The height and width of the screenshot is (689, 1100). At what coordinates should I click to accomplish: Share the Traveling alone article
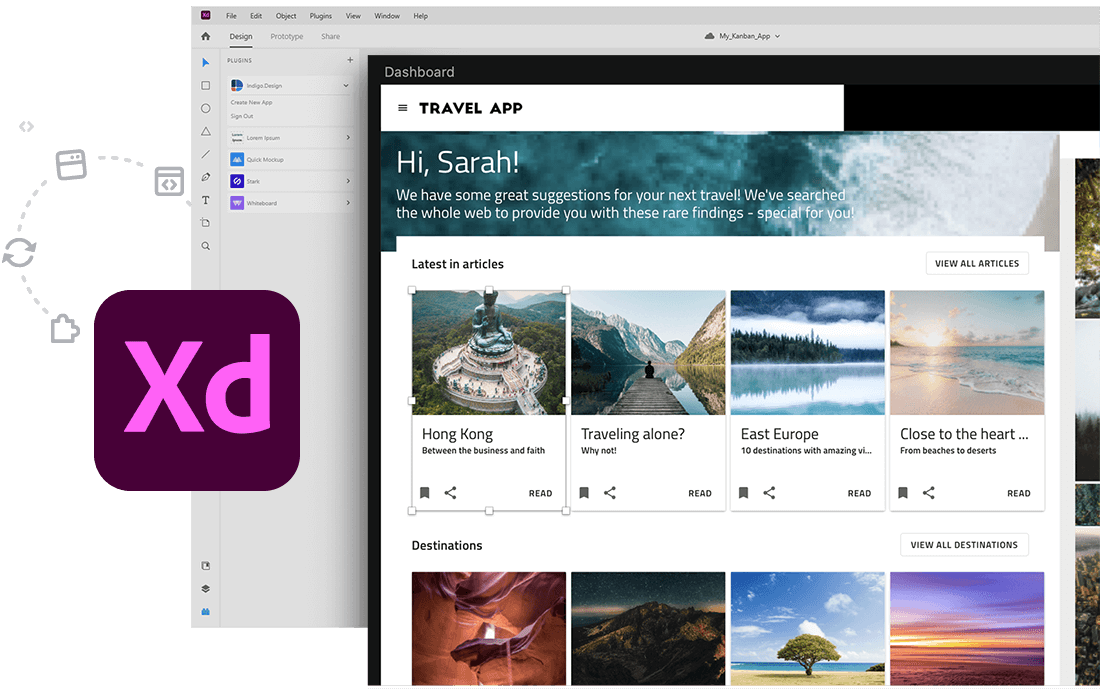(610, 493)
